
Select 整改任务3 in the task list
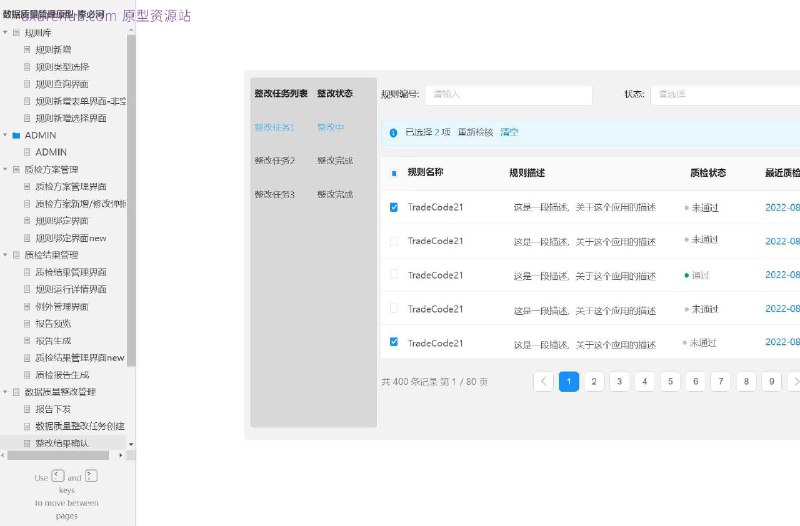click(274, 194)
